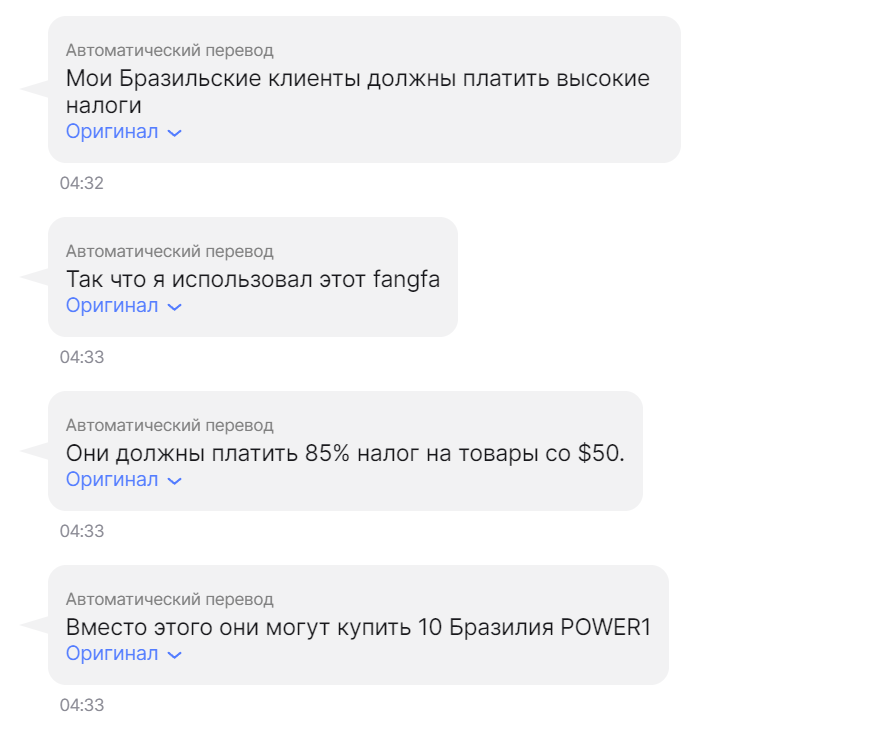Expand chevron next to "Оригинал" in fangfa message
Image resolution: width=875 pixels, height=734 pixels.
pos(175,307)
